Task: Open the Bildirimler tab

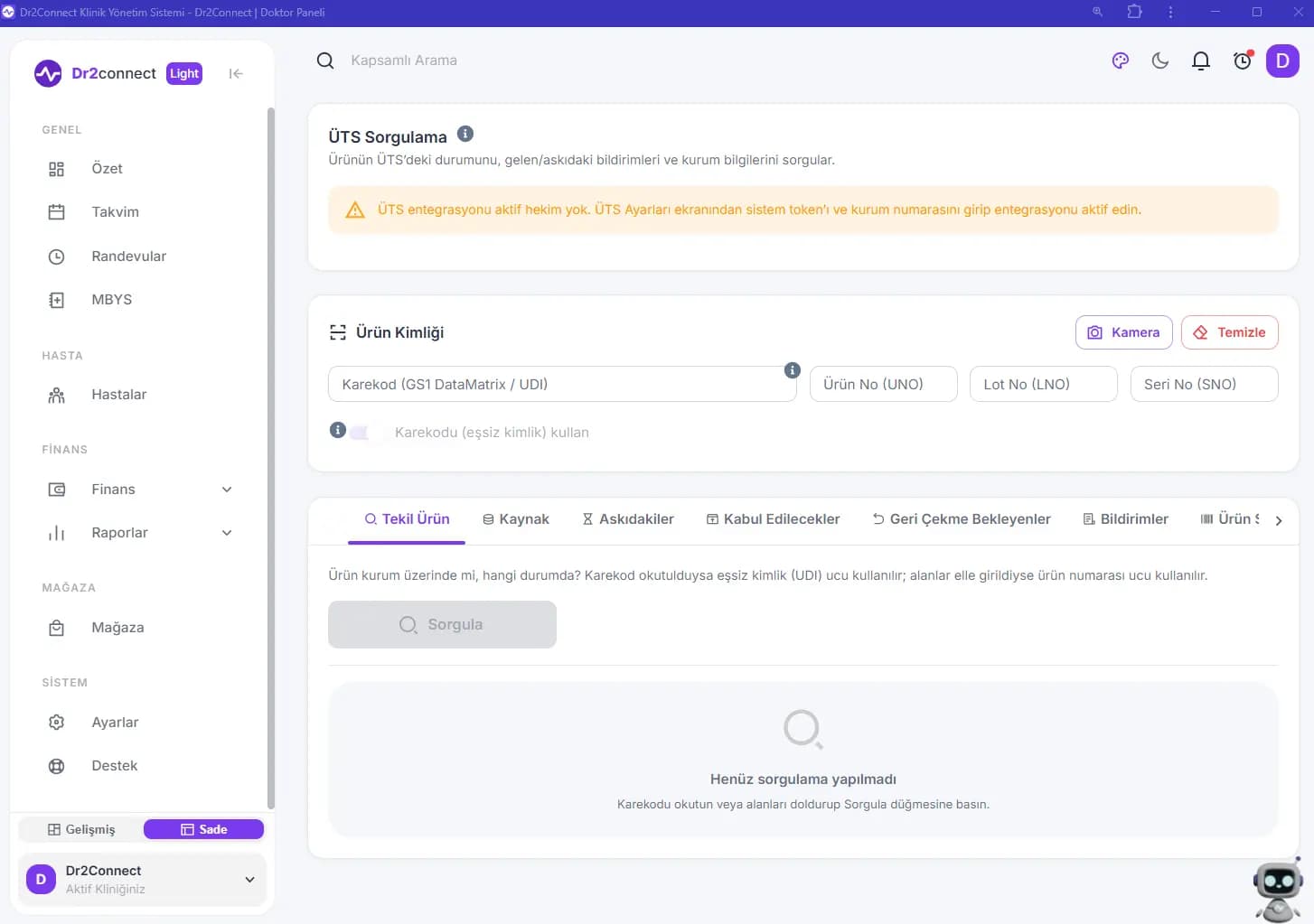Action: pyautogui.click(x=1126, y=519)
